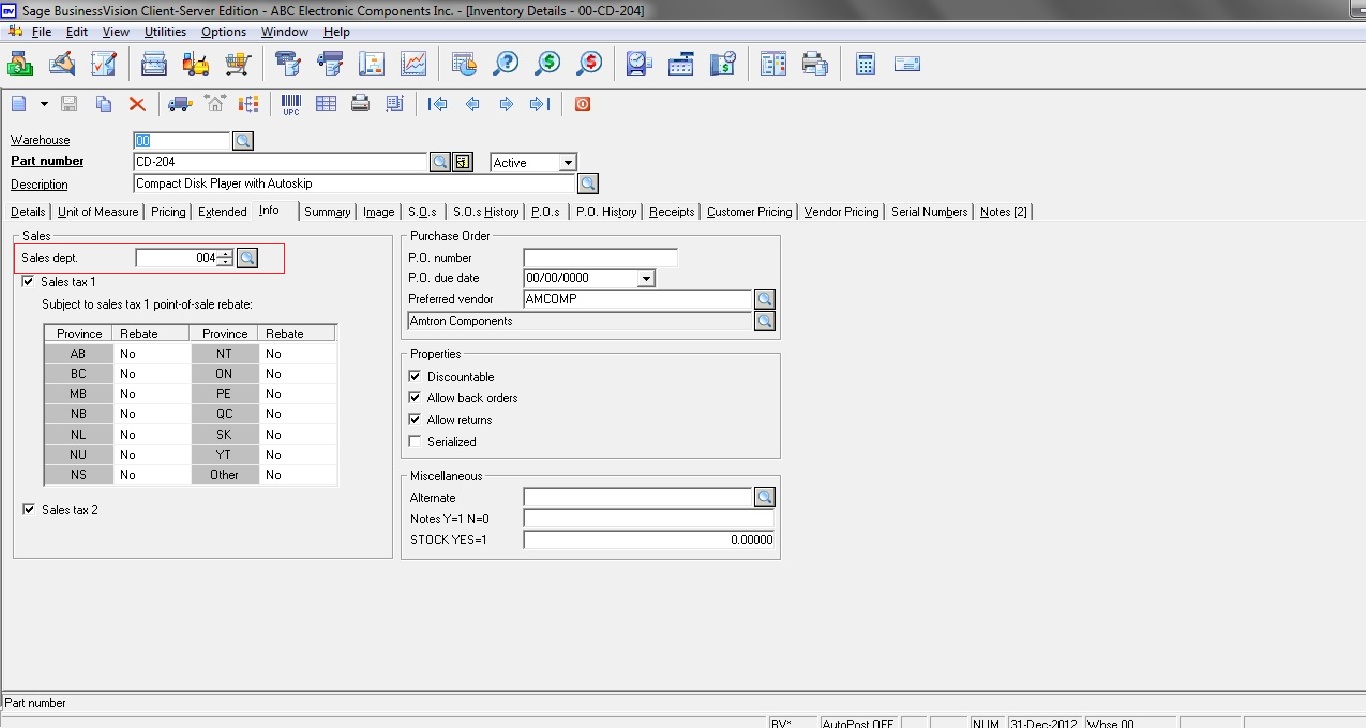This screenshot has height=728, width=1366.
Task: Open the Utilities menu
Action: (x=165, y=32)
